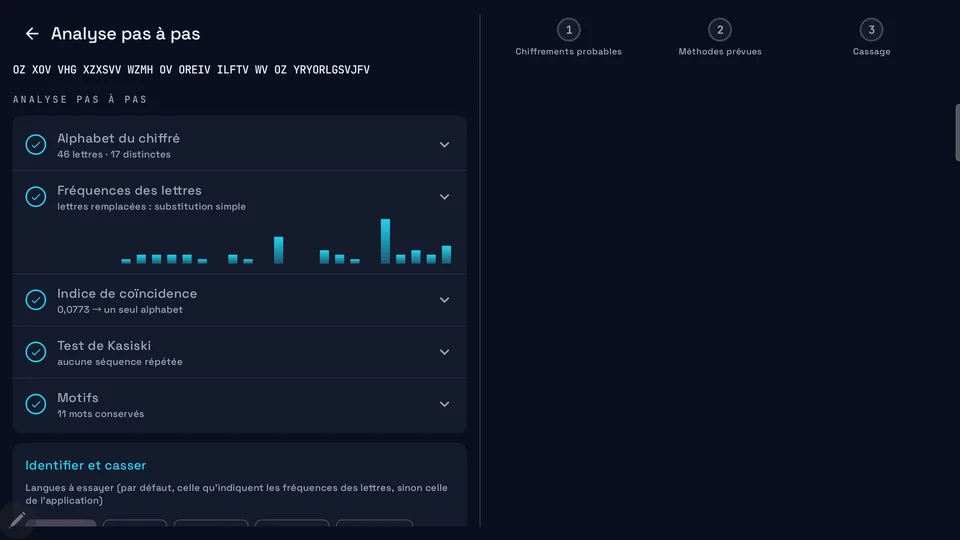Expand the Motifs chevron

[444, 403]
